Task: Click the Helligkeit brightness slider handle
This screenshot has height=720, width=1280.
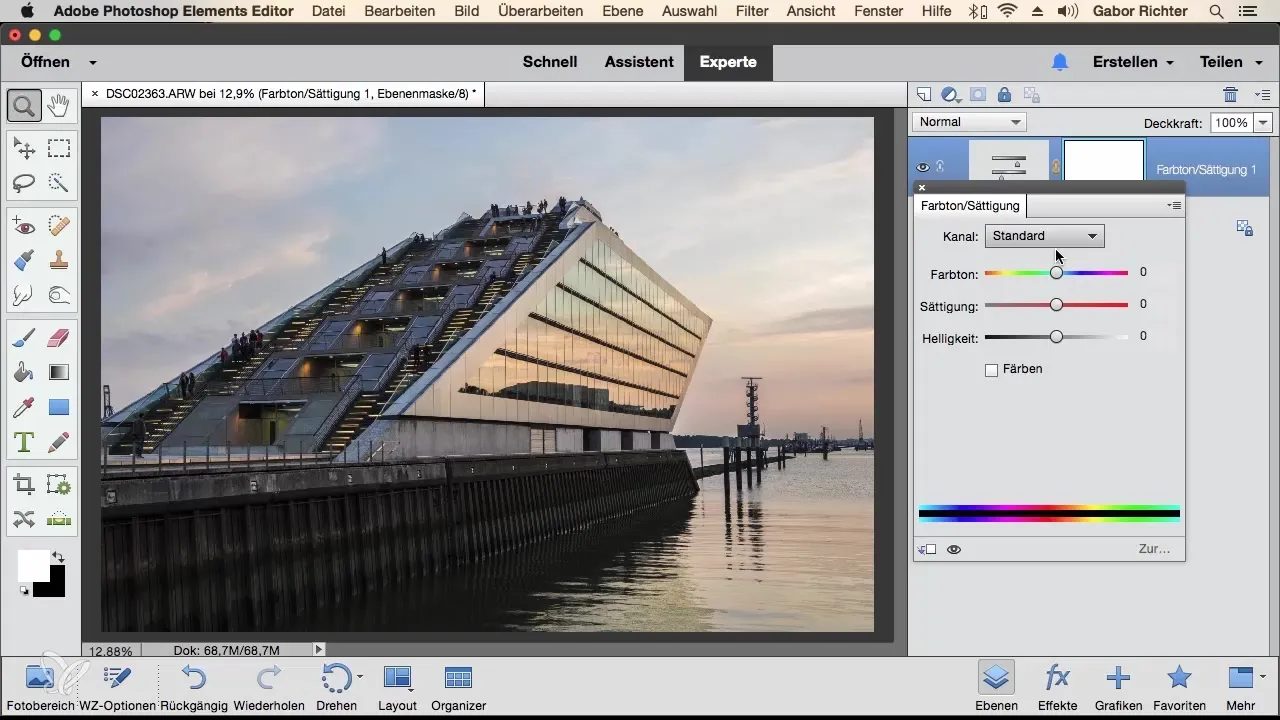Action: click(x=1056, y=337)
